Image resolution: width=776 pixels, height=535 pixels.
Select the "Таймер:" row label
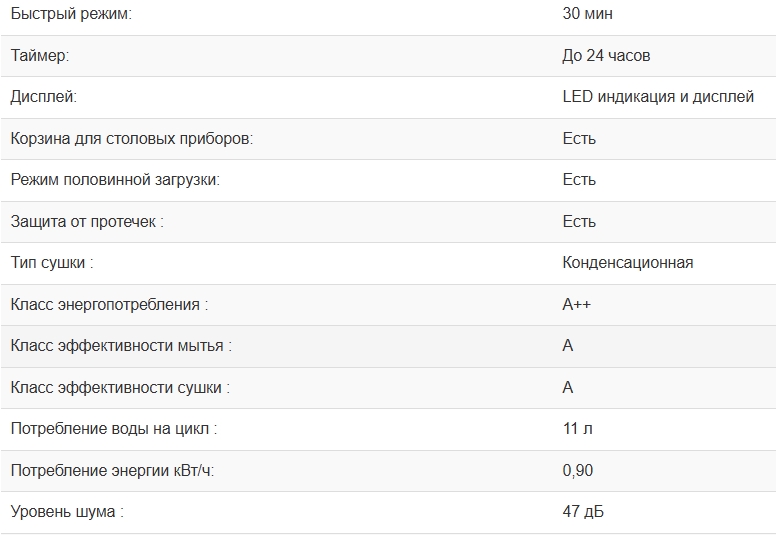click(40, 56)
